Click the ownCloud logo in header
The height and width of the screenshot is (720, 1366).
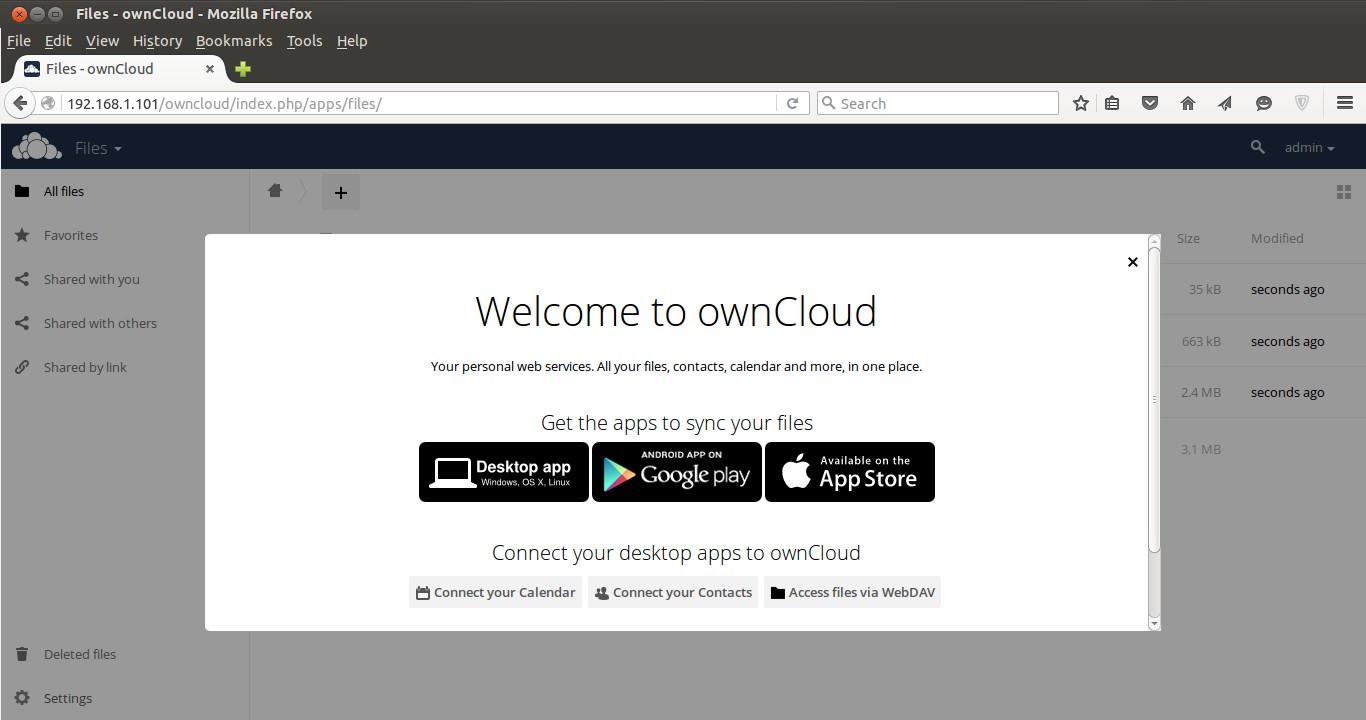pos(37,147)
